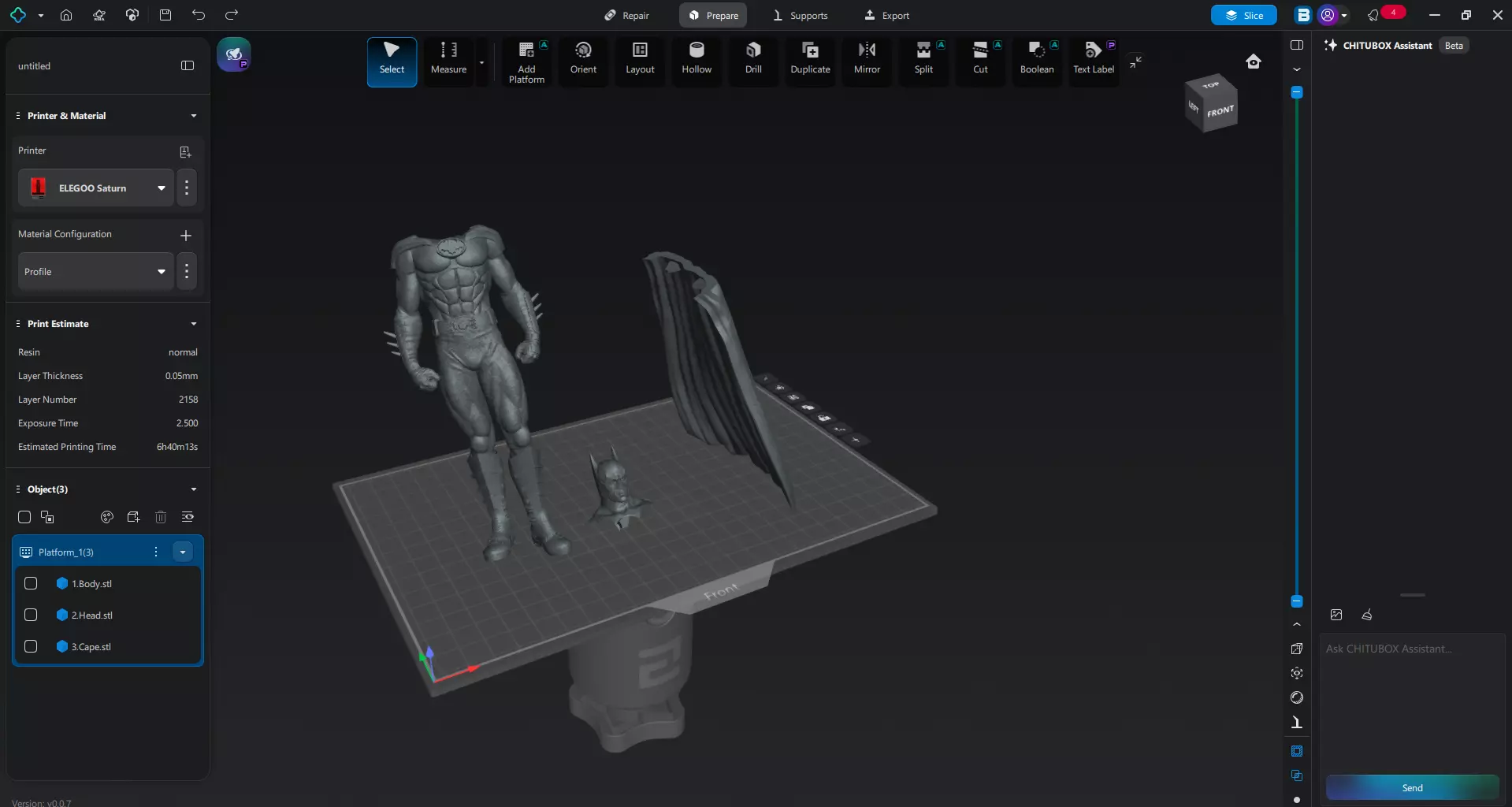Open the planet-shaped icon in title bar

tap(99, 15)
